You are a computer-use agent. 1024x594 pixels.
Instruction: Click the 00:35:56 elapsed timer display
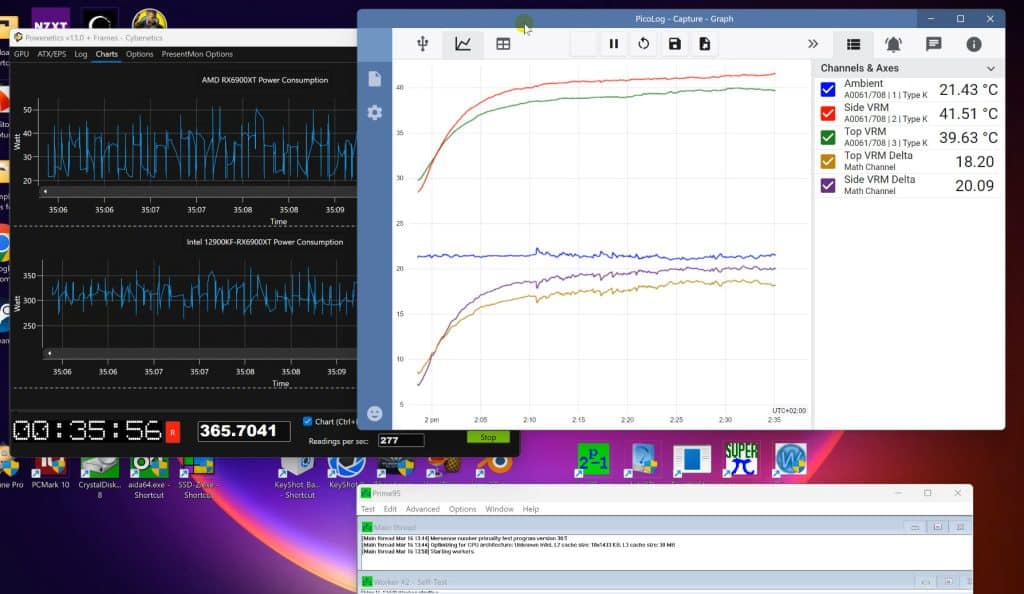tap(87, 431)
